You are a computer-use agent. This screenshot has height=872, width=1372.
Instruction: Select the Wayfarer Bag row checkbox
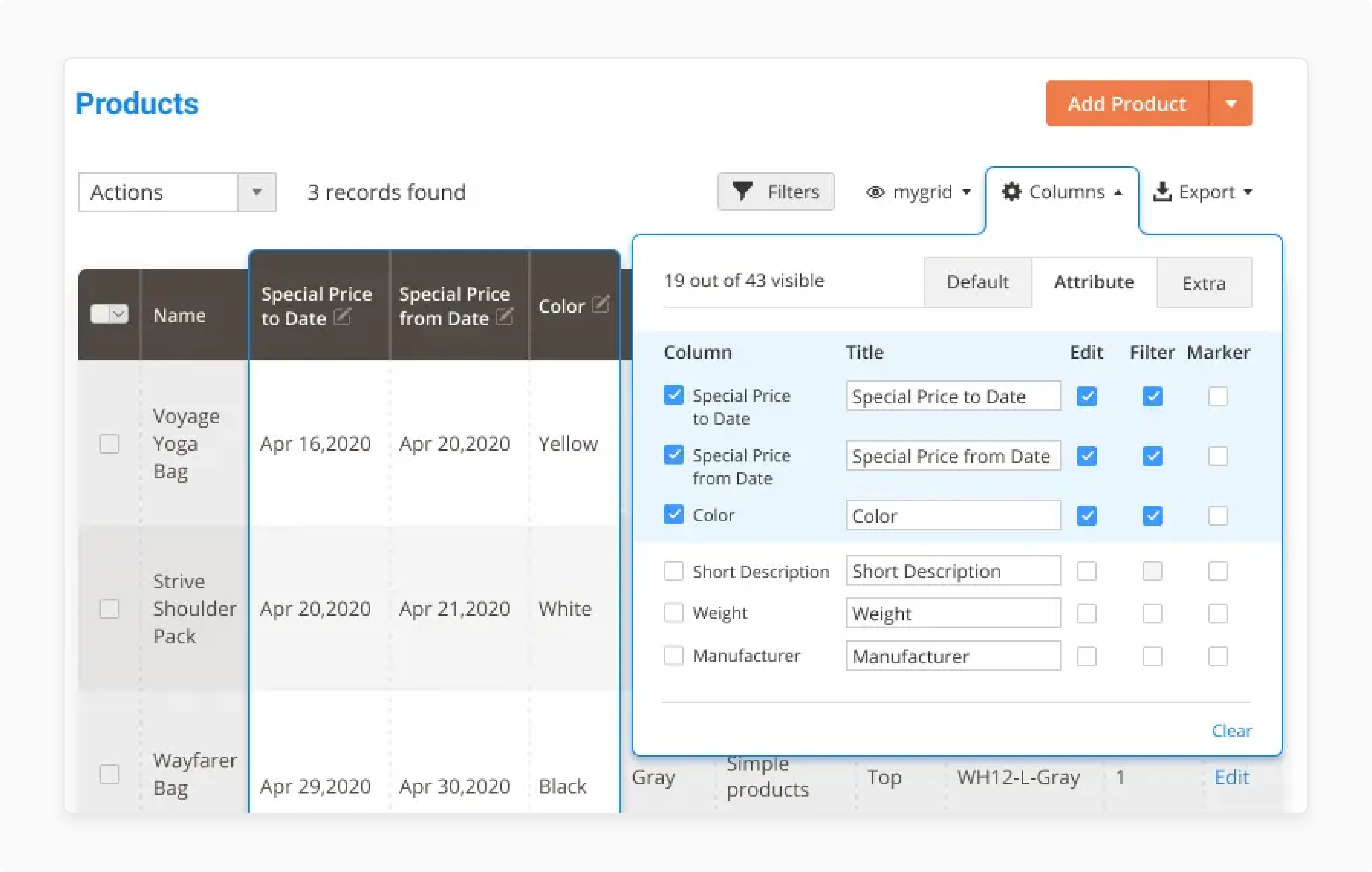tap(109, 774)
